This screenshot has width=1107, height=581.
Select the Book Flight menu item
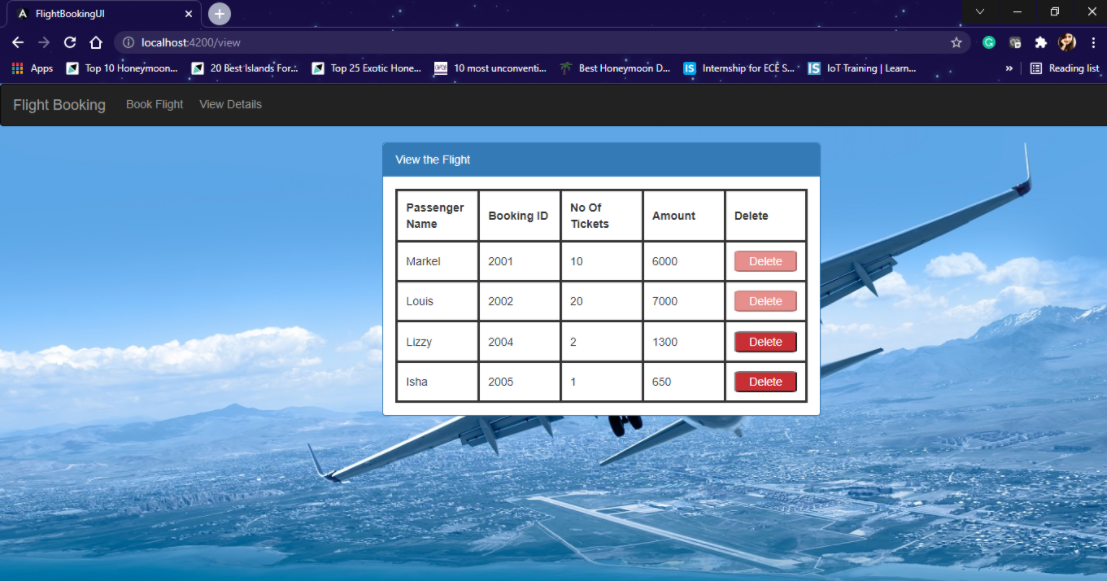point(154,104)
